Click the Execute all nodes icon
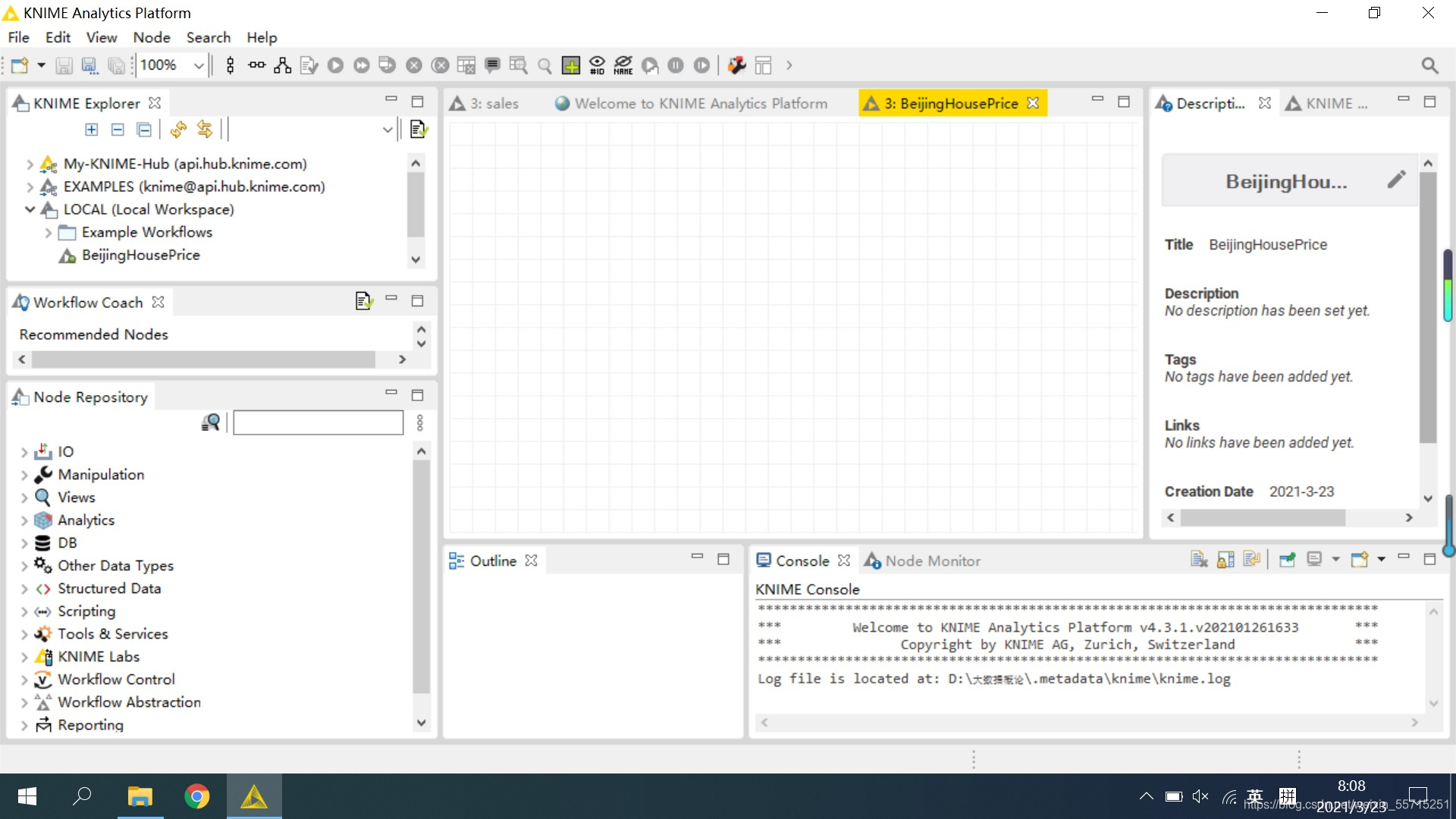Screen dimensions: 1456x819 coord(362,66)
